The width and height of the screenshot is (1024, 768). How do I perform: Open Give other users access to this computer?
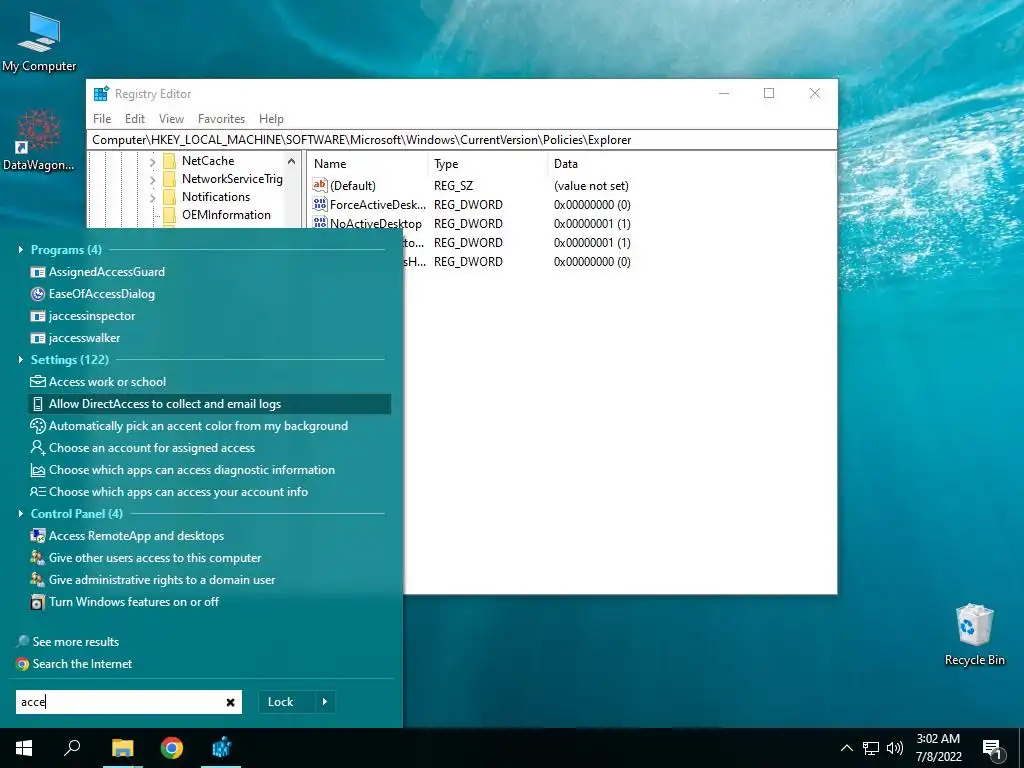pyautogui.click(x=146, y=558)
